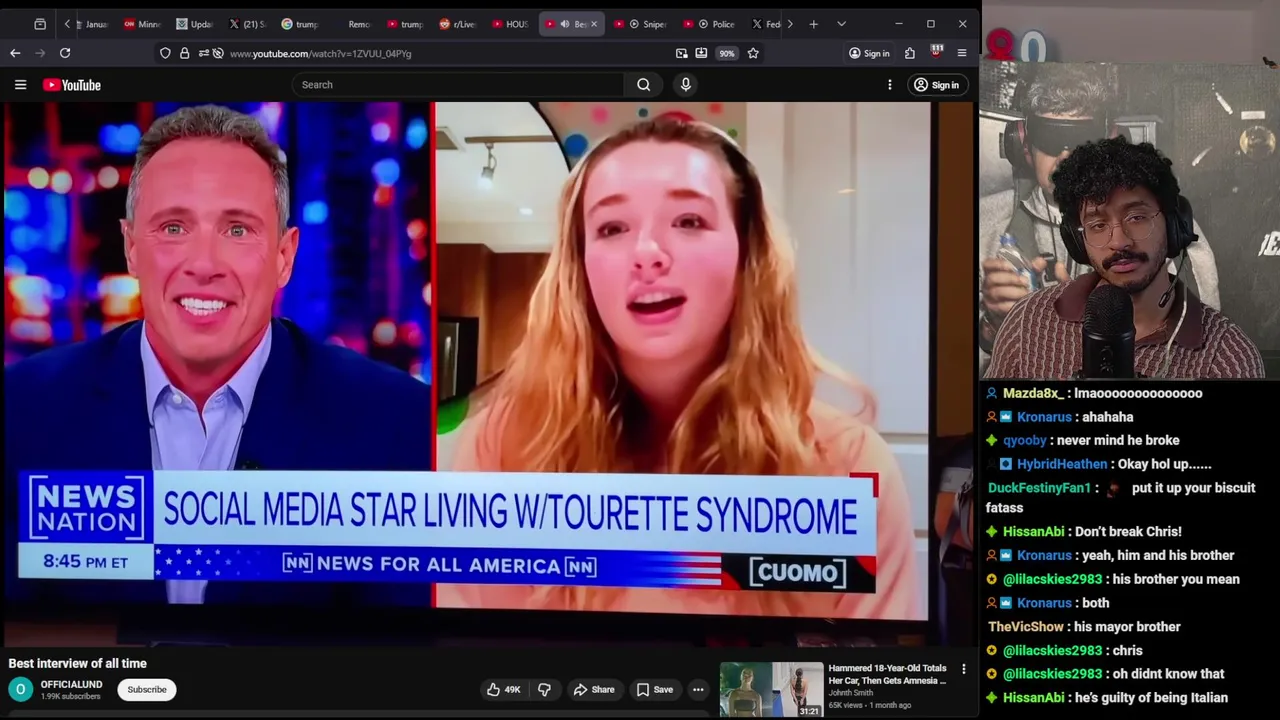
Task: Go forward with the browser forward arrow
Action: 40,53
